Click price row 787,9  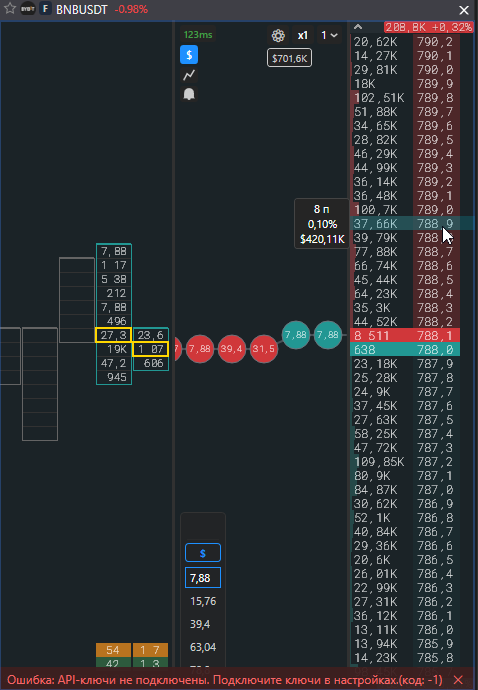[405, 363]
